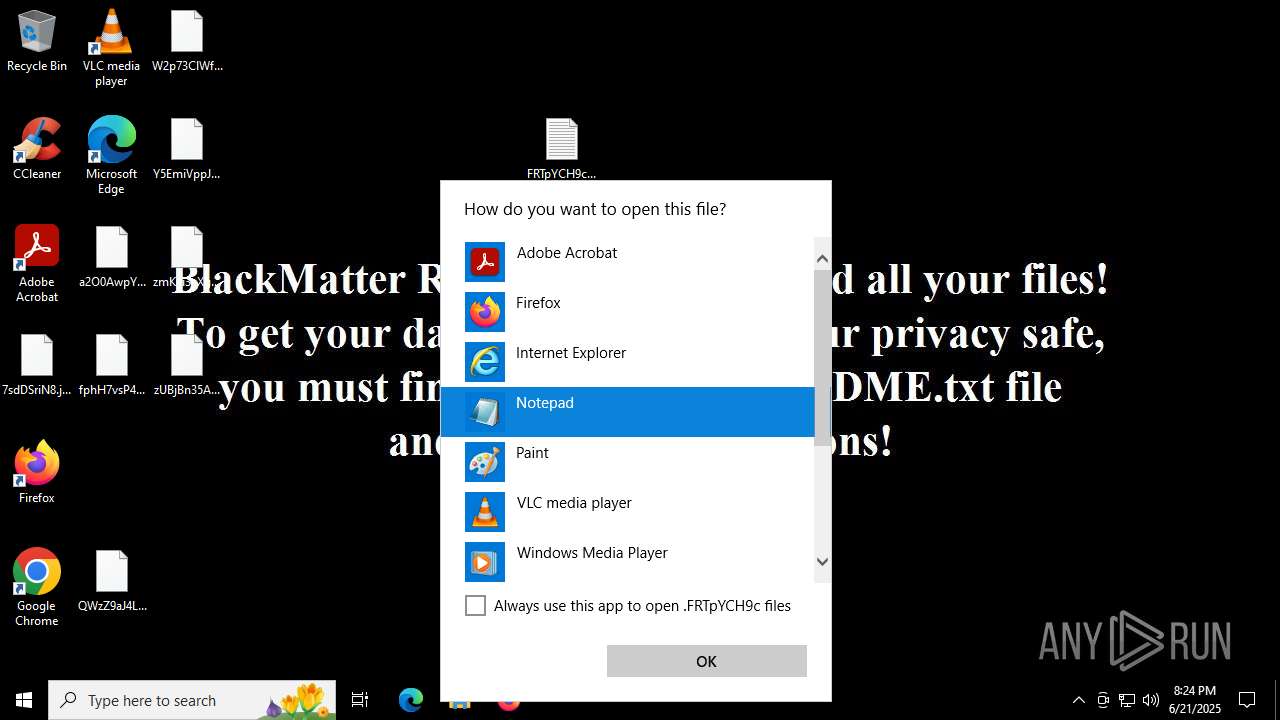Screen dimensions: 1280x720
Task: Select the QWzZ9aJ4L file on desktop
Action: (x=112, y=581)
